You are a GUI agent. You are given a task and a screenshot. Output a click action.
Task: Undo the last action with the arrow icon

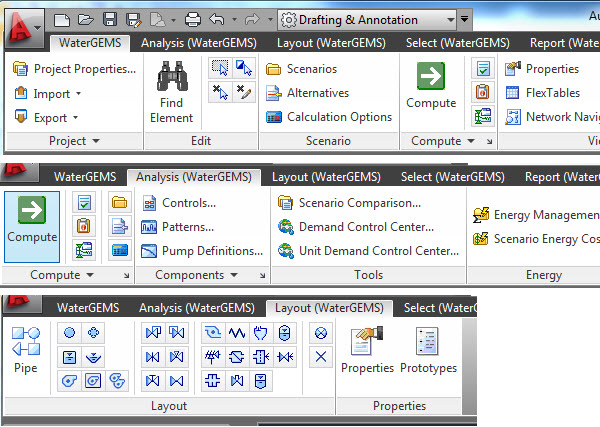click(x=217, y=19)
